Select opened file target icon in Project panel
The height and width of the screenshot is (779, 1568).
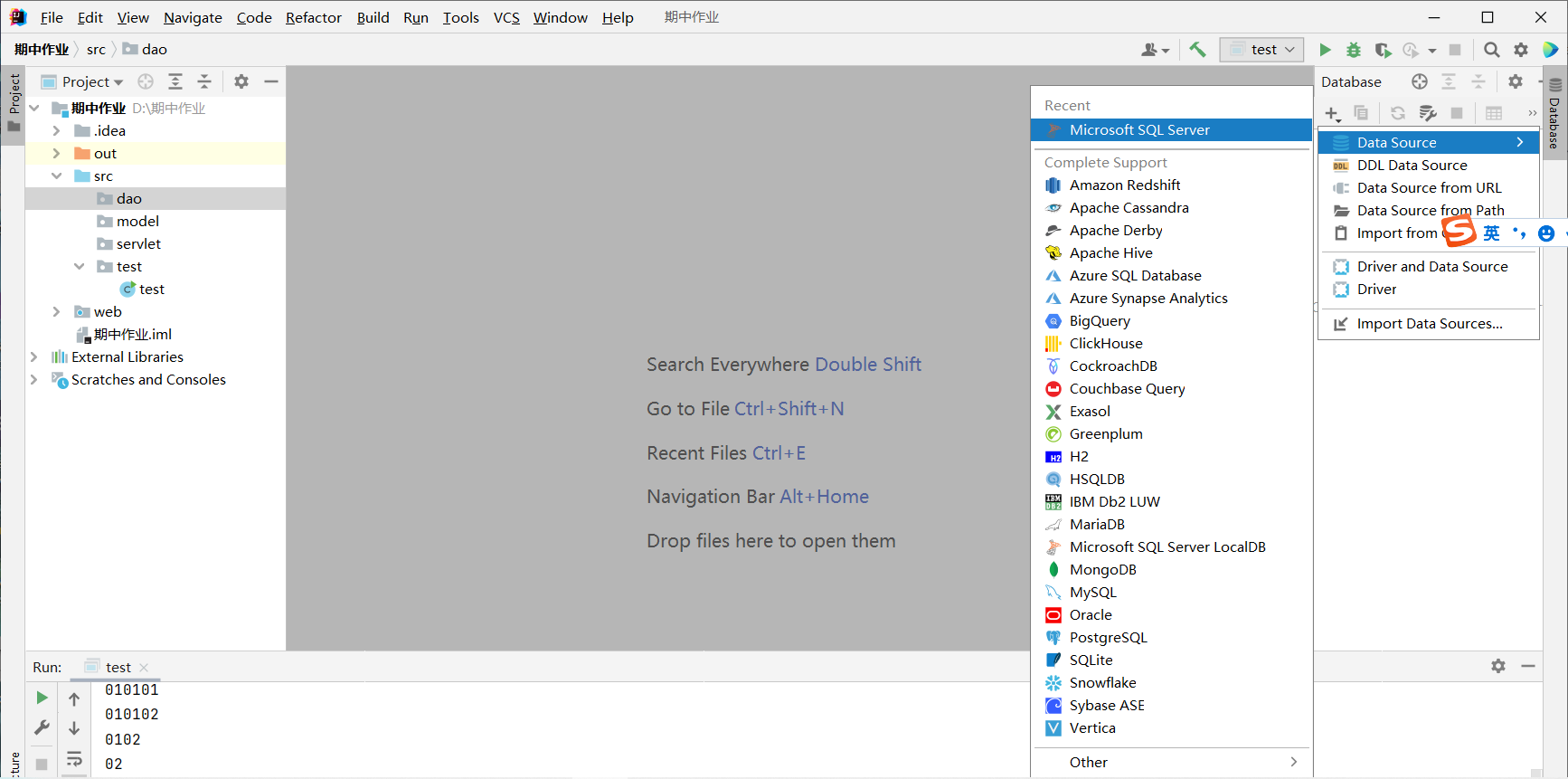pos(146,81)
